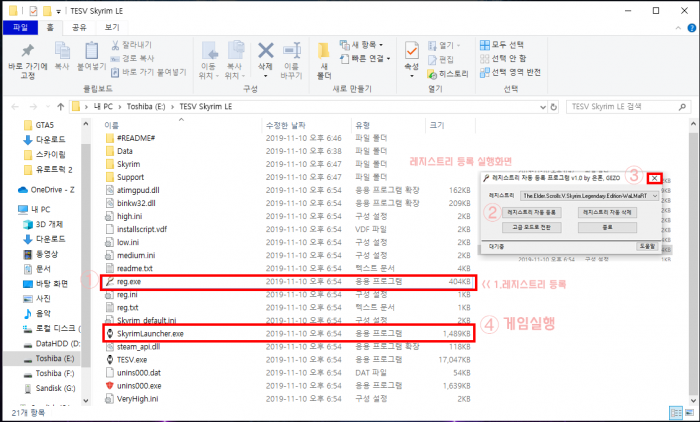The height and width of the screenshot is (422, 700).
Task: Open the 빠른 연결 (Easy access) dropdown
Action: click(x=365, y=58)
